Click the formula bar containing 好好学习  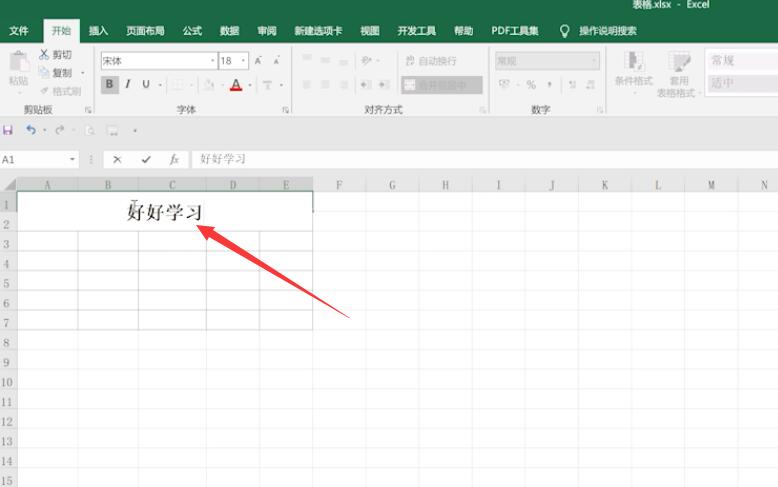[x=484, y=159]
